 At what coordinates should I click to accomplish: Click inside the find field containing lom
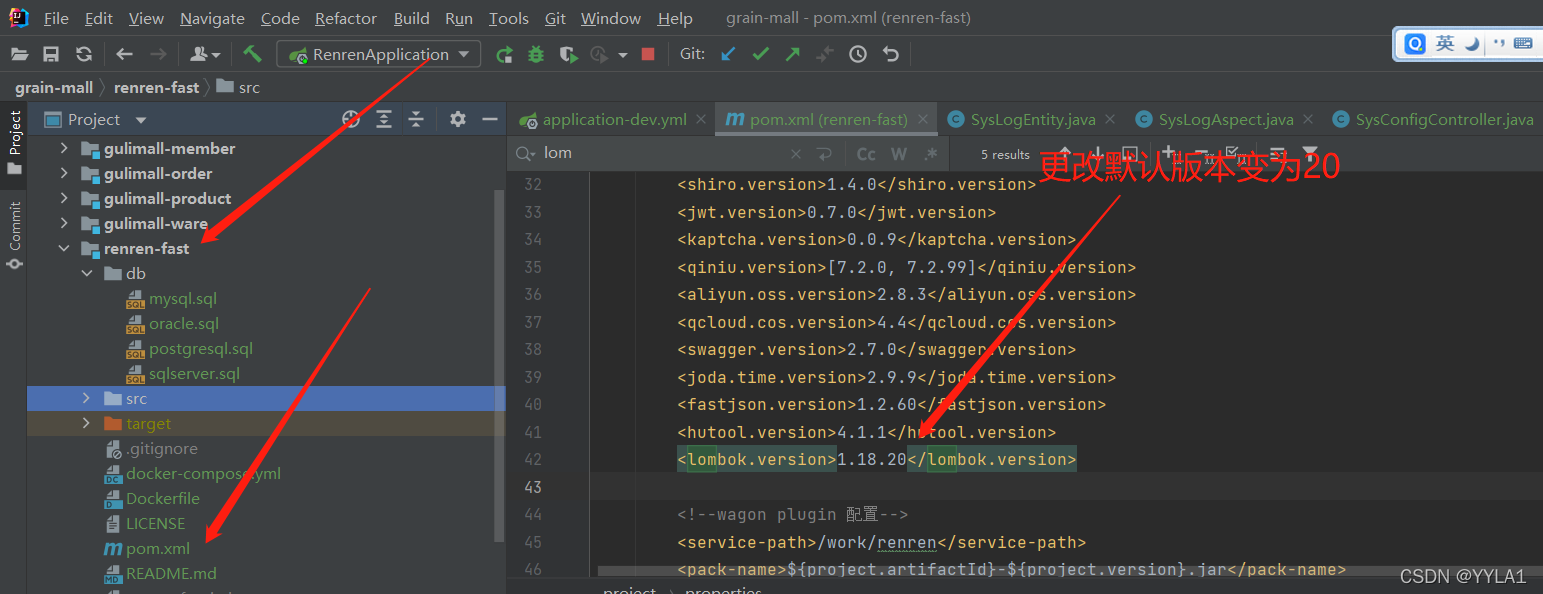[x=660, y=154]
